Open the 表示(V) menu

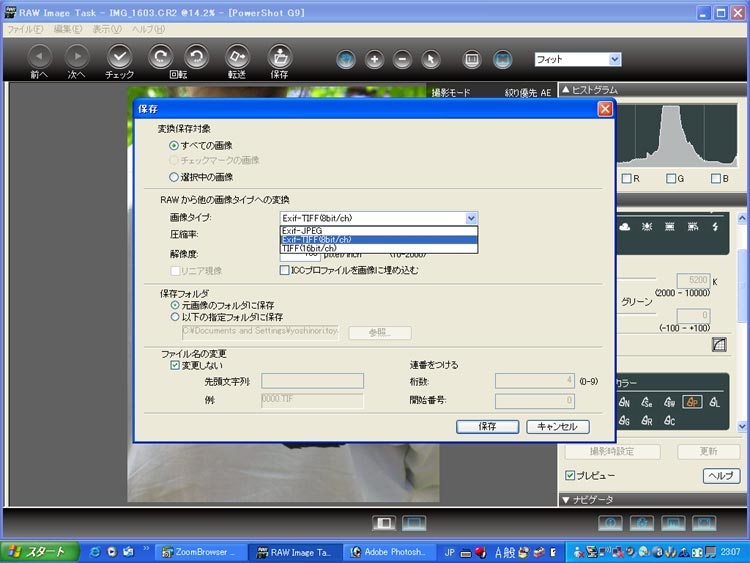107,29
